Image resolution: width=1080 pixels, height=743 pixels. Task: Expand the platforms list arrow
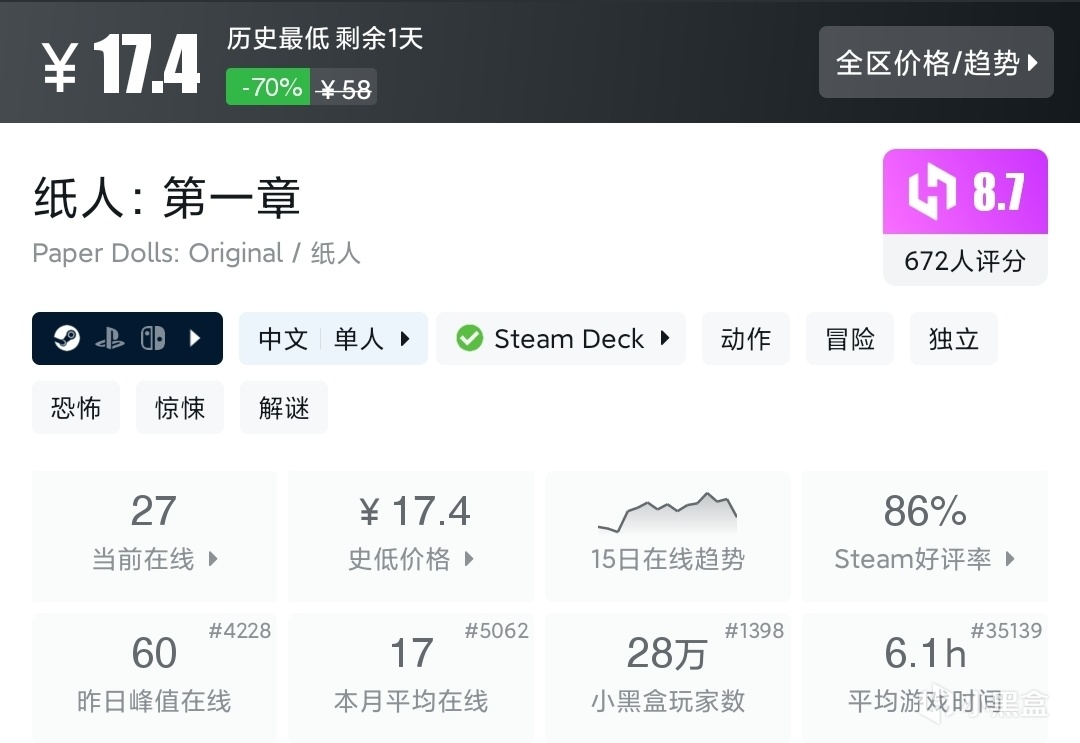tap(195, 339)
